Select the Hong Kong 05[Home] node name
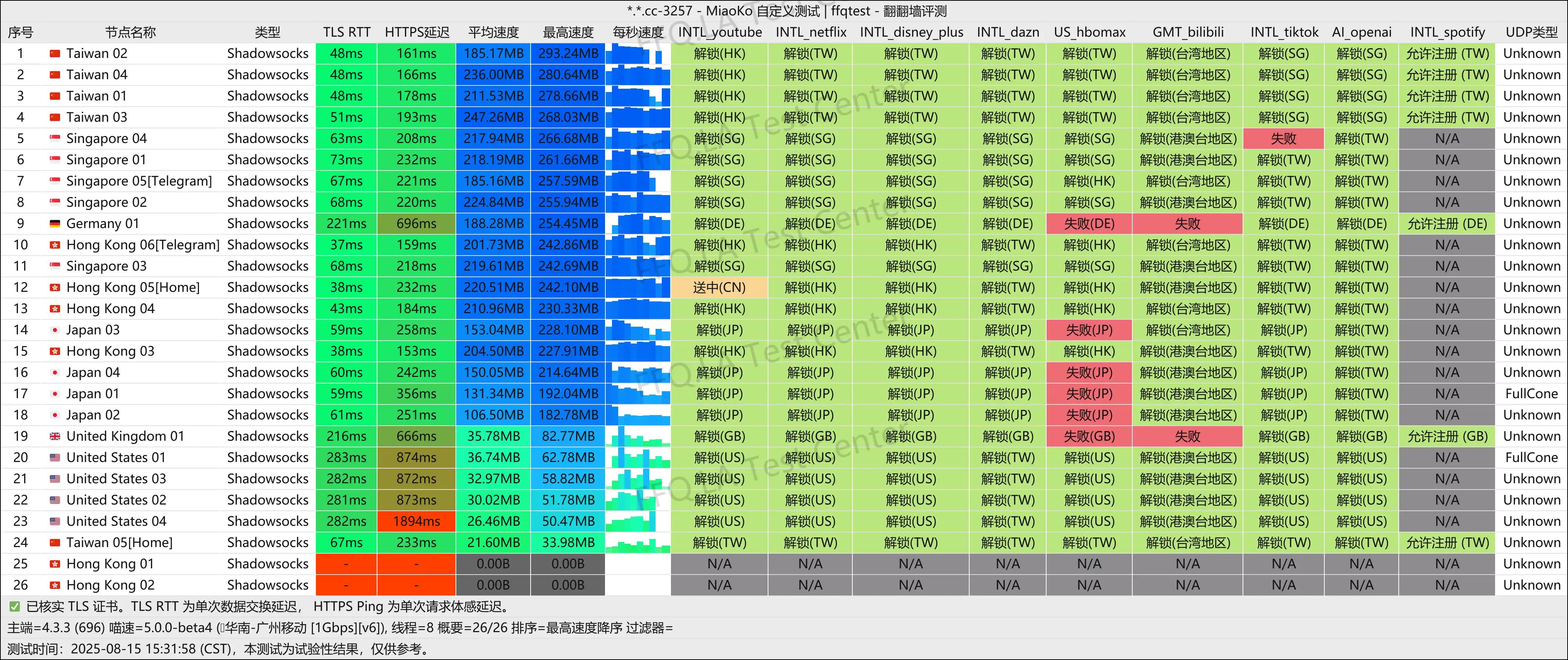The image size is (1568, 660). click(133, 287)
